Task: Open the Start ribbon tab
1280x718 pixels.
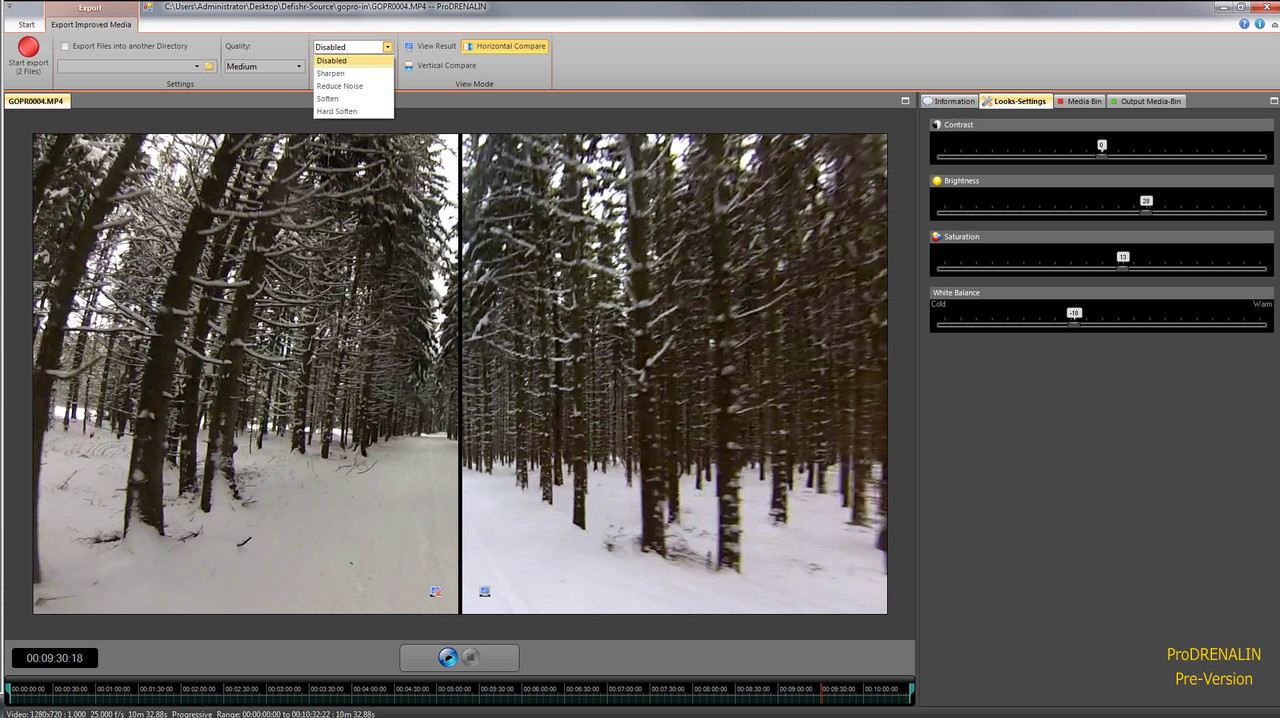Action: 26,24
